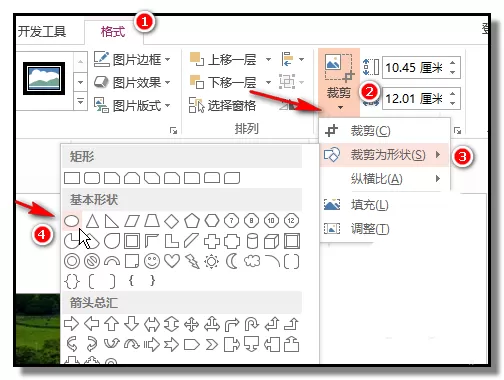Choose 裁剪(C) from the crop menu
Image resolution: width=504 pixels, height=380 pixels.
pyautogui.click(x=384, y=131)
